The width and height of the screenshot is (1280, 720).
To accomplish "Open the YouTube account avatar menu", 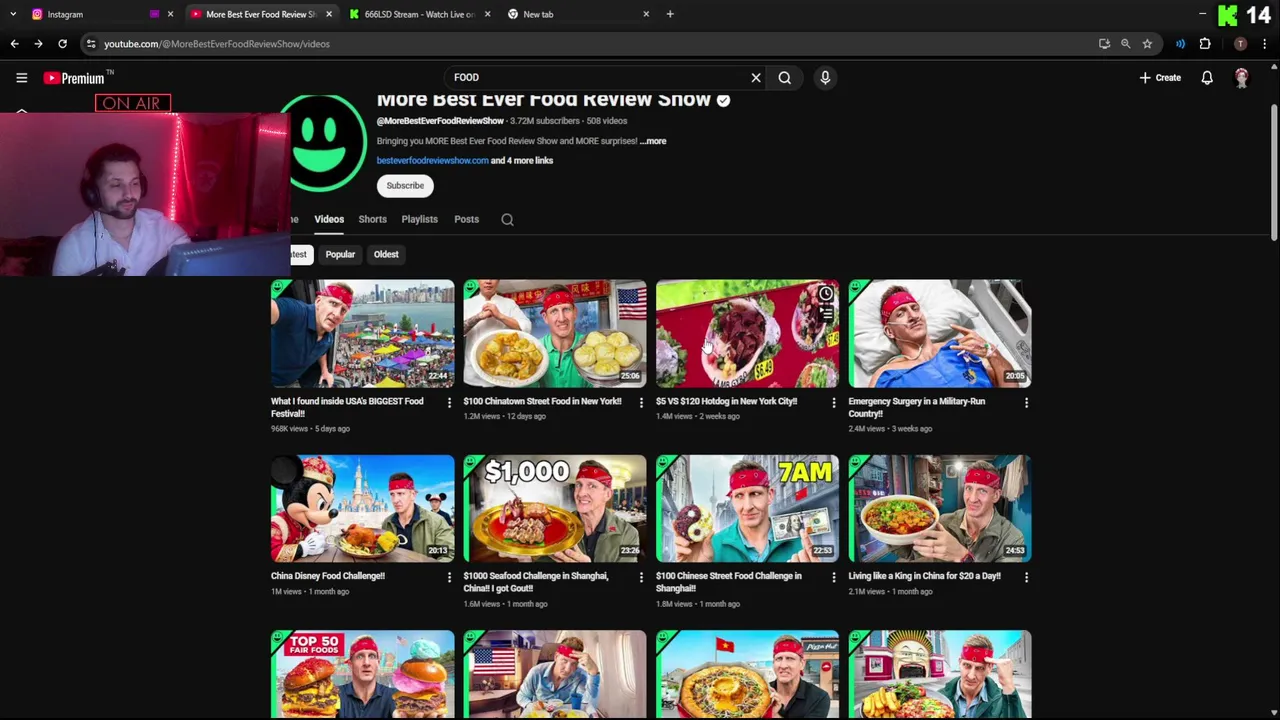I will click(1242, 77).
